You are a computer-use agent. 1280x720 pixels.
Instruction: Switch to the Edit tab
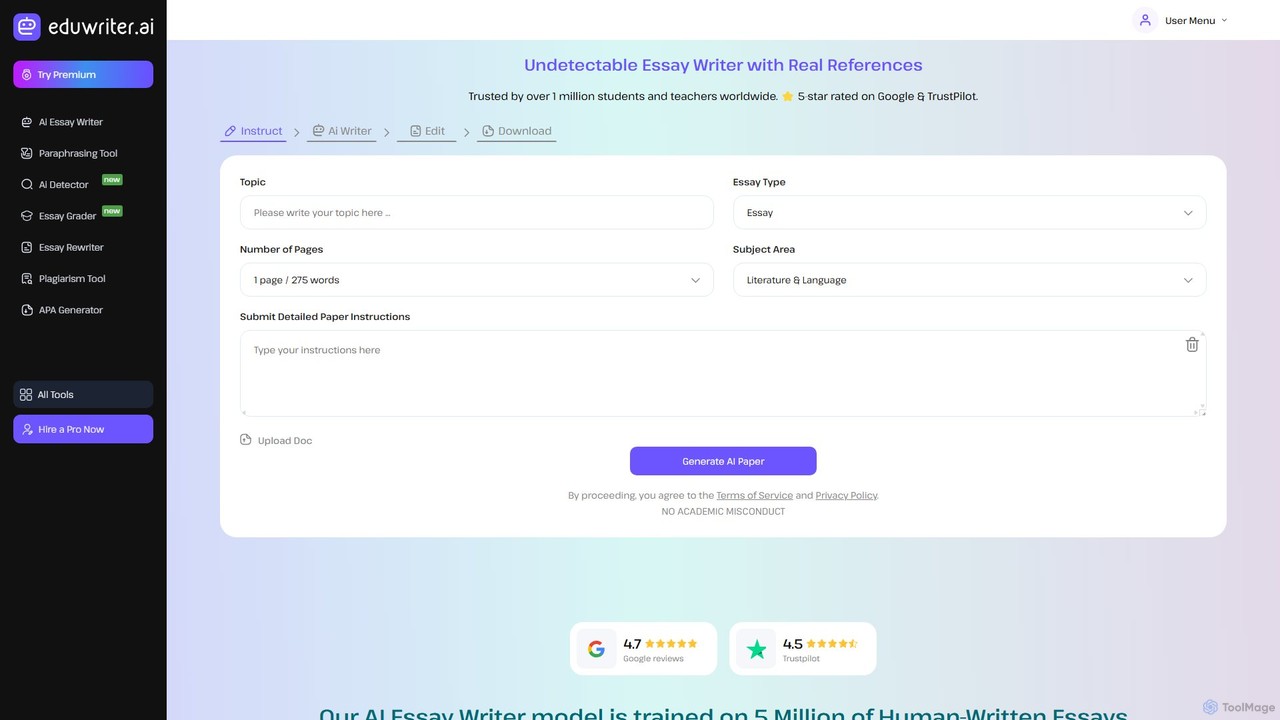click(x=427, y=131)
